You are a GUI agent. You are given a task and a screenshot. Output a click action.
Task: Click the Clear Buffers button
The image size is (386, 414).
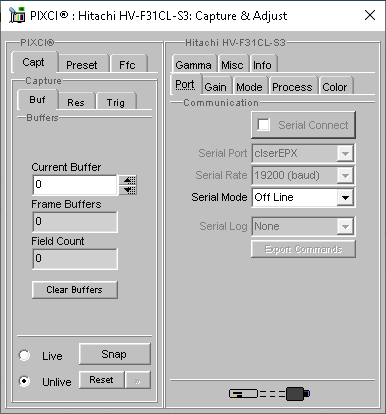point(75,290)
